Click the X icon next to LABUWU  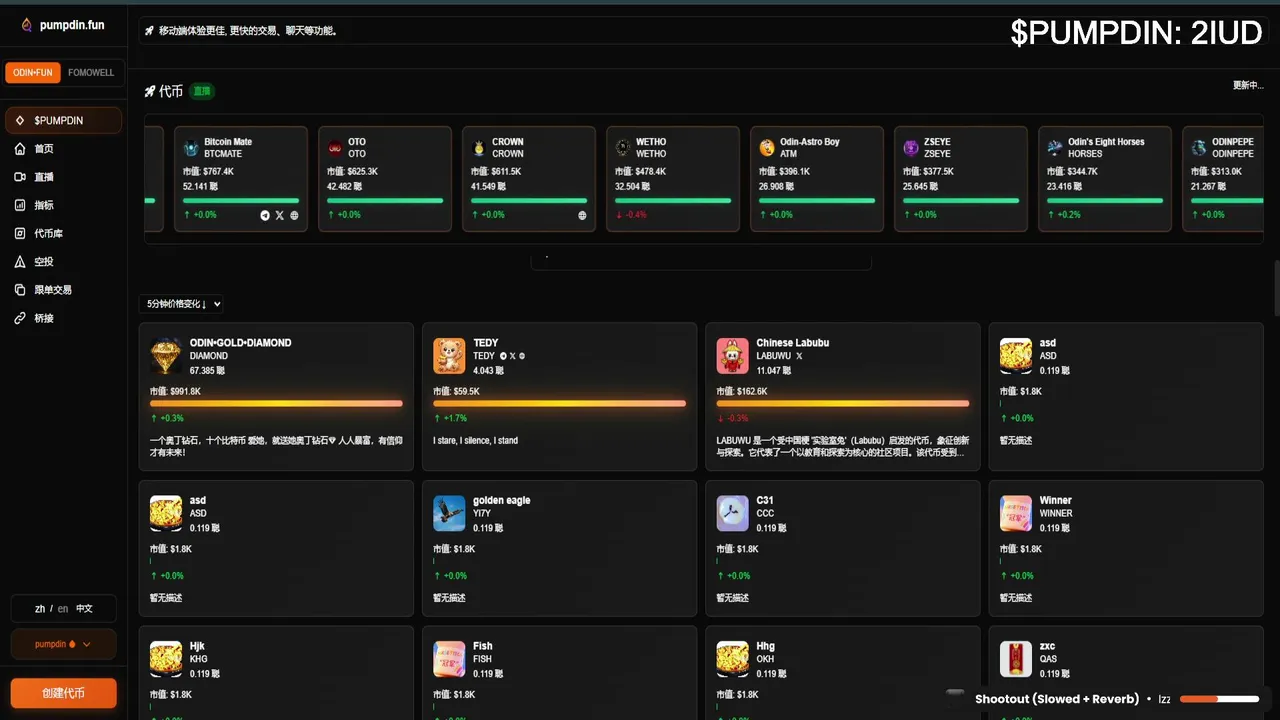pos(799,356)
